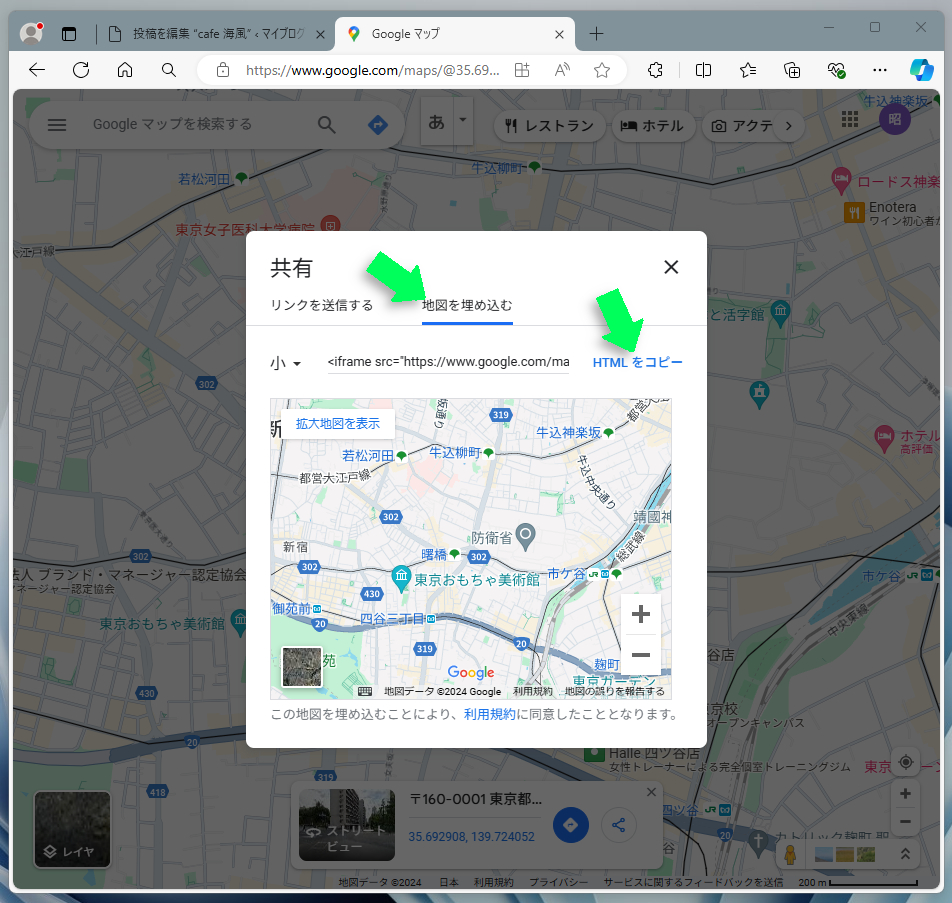
Task: Zoom in on the main map
Action: [x=905, y=794]
